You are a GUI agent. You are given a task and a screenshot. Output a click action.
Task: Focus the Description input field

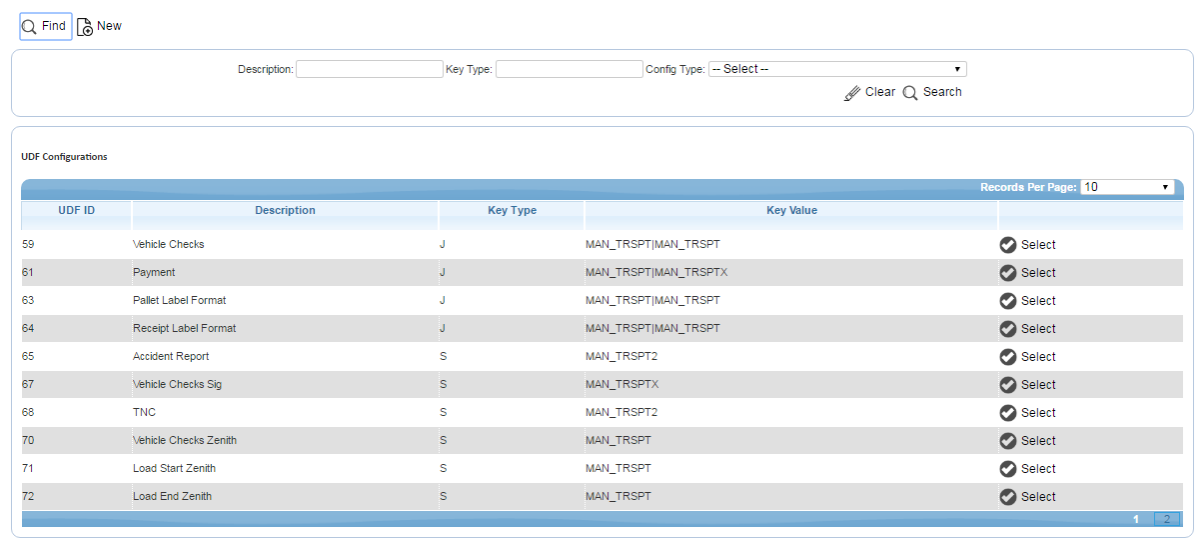click(x=369, y=69)
